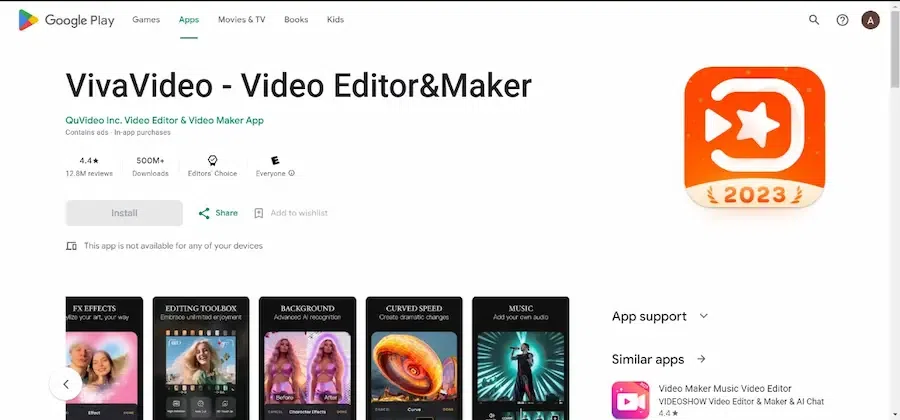Open the Kids tab
The height and width of the screenshot is (420, 900).
[335, 20]
